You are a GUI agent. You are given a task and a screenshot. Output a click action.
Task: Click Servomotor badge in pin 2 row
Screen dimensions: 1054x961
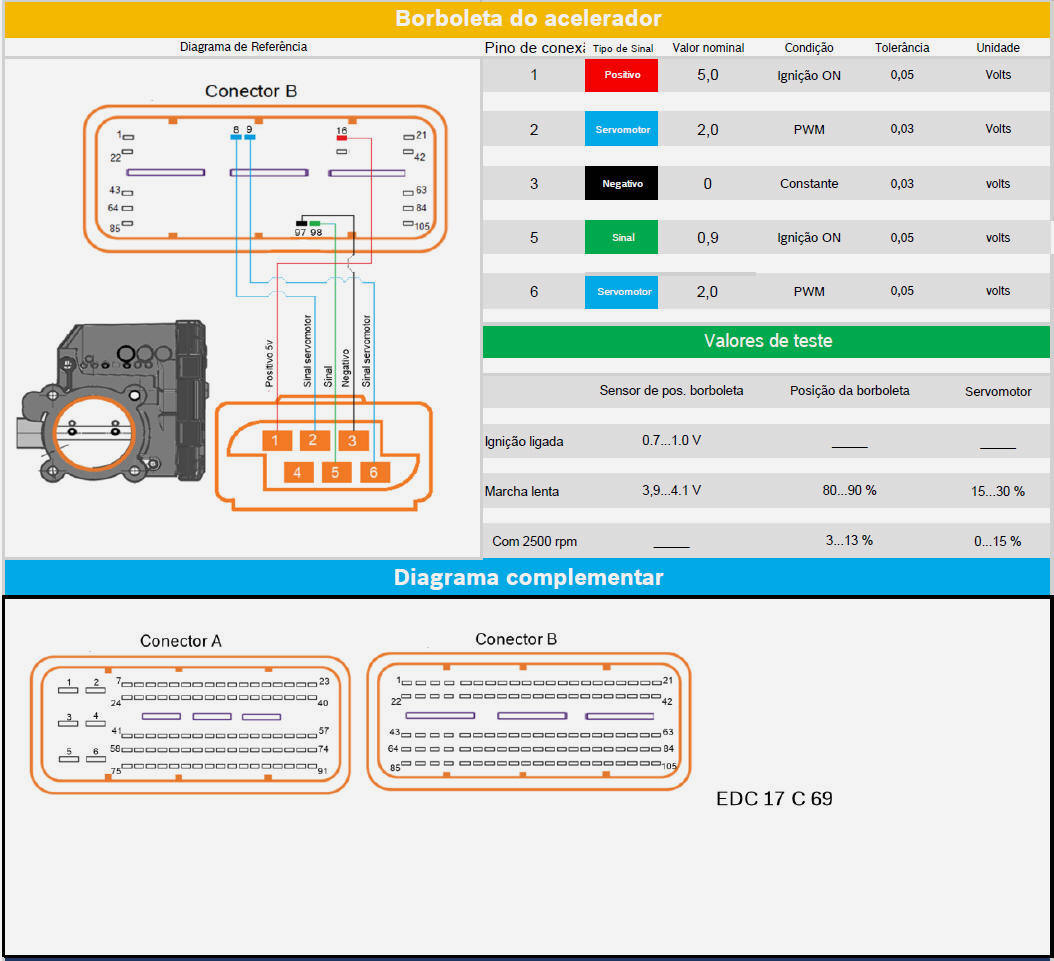click(x=621, y=129)
